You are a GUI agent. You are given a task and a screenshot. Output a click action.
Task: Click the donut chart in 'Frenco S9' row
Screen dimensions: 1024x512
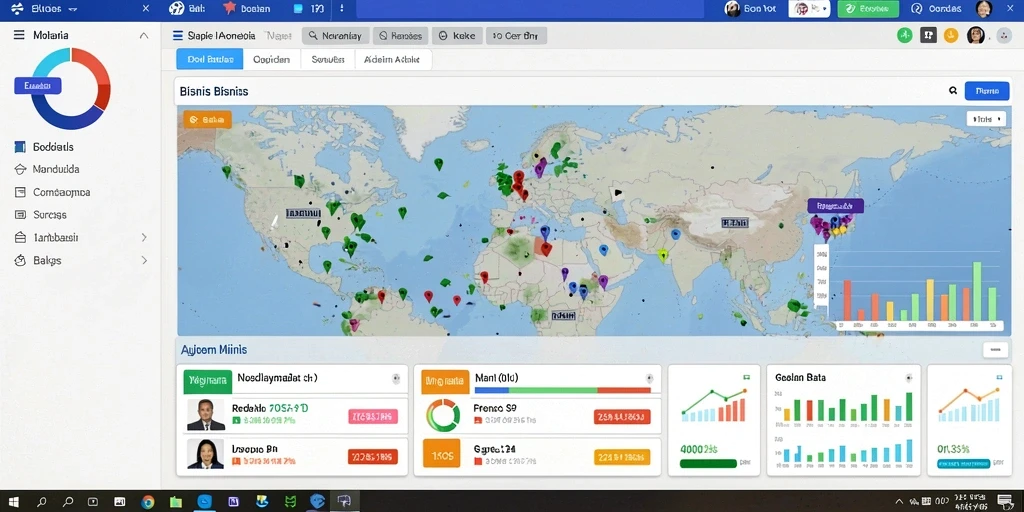coord(443,415)
